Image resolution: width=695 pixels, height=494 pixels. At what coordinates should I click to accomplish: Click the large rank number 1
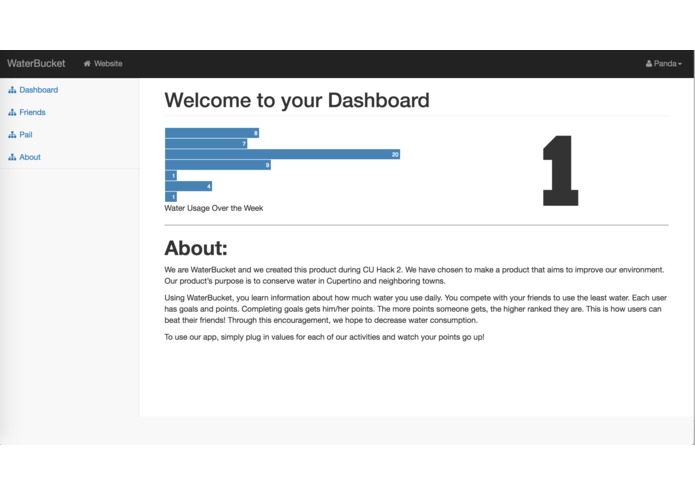point(560,171)
